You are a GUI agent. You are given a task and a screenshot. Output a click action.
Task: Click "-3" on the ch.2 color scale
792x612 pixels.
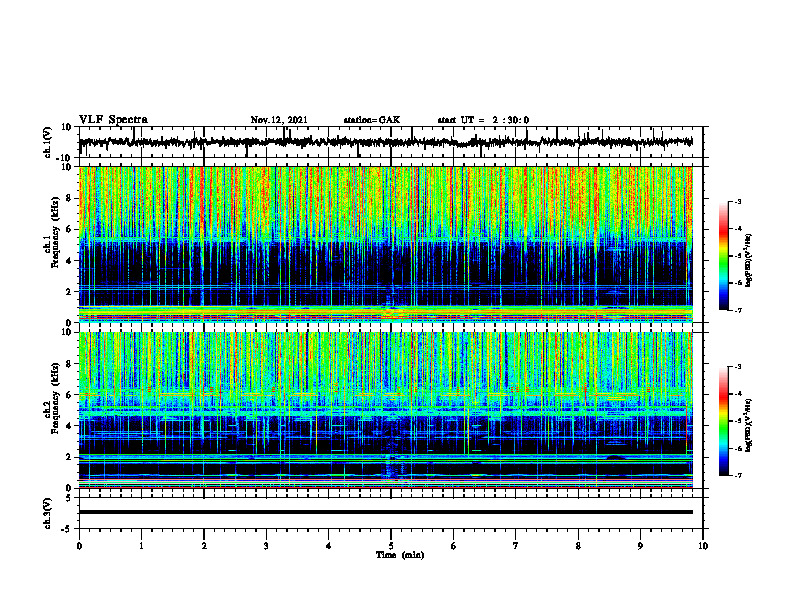click(x=738, y=367)
